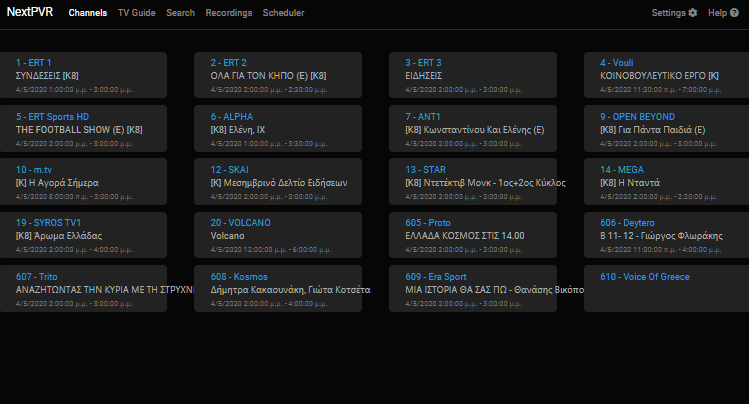Click program ΚΟΙΝΟΒΟΥΛΕΥΤΙΚΟ ΕΡΓΟ [K]

[659, 75]
